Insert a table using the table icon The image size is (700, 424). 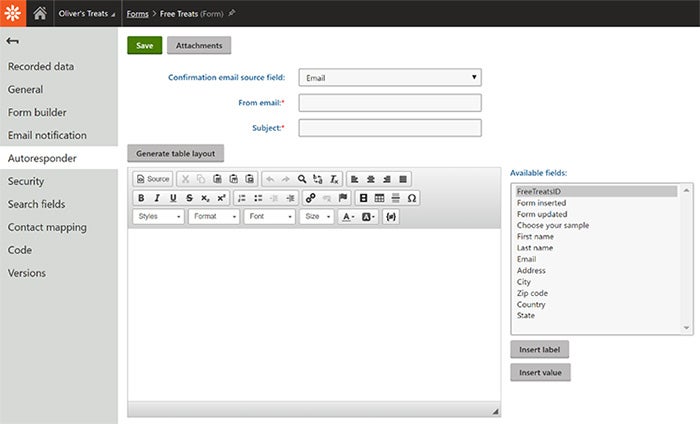[x=379, y=198]
